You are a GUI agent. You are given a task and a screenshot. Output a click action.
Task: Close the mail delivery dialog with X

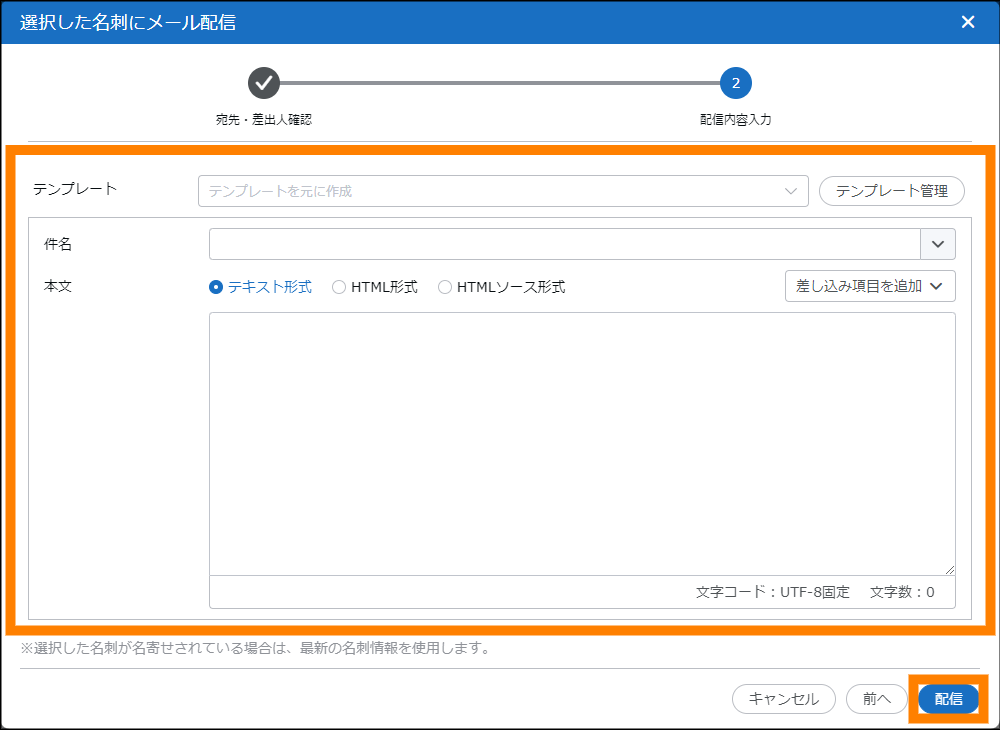tap(967, 22)
